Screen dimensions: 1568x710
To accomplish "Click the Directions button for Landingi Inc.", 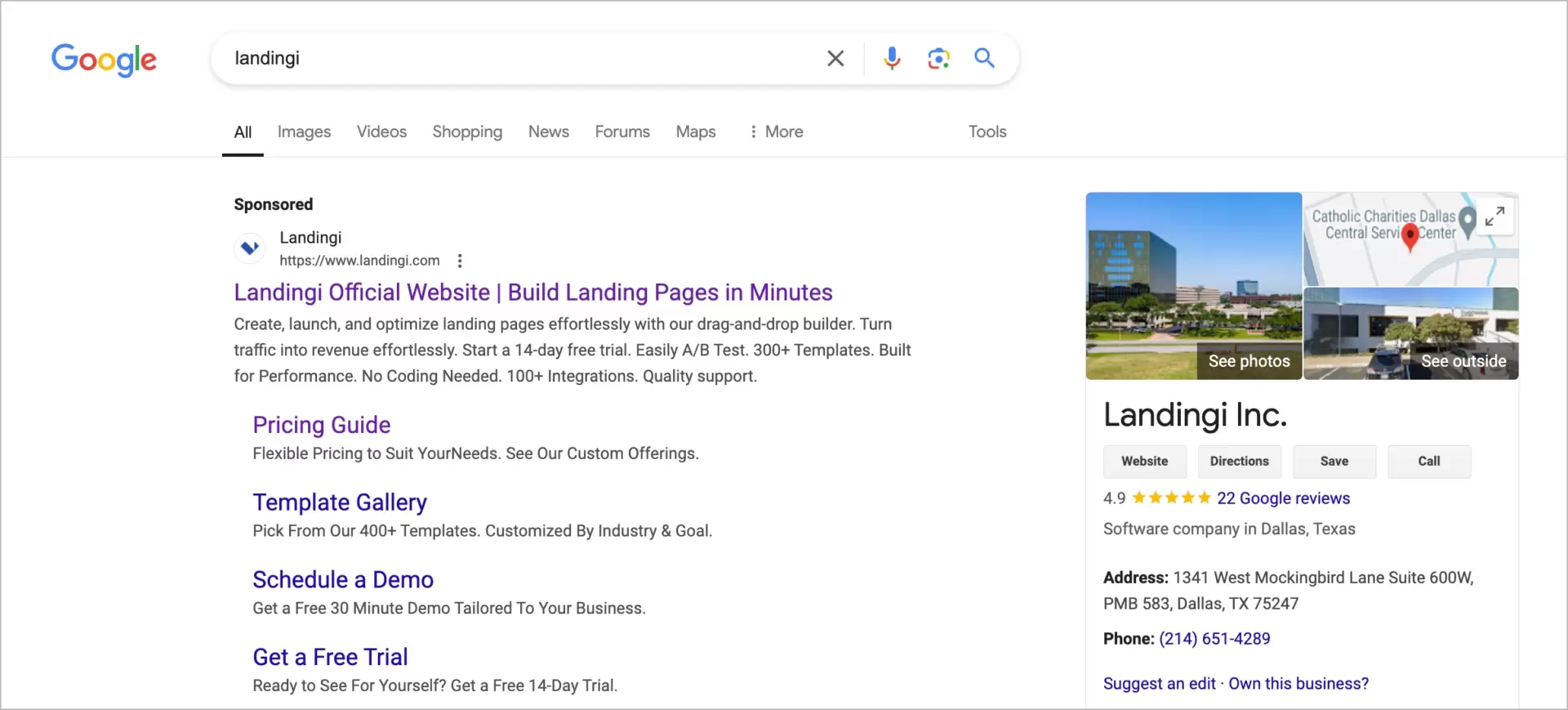I will [x=1239, y=461].
